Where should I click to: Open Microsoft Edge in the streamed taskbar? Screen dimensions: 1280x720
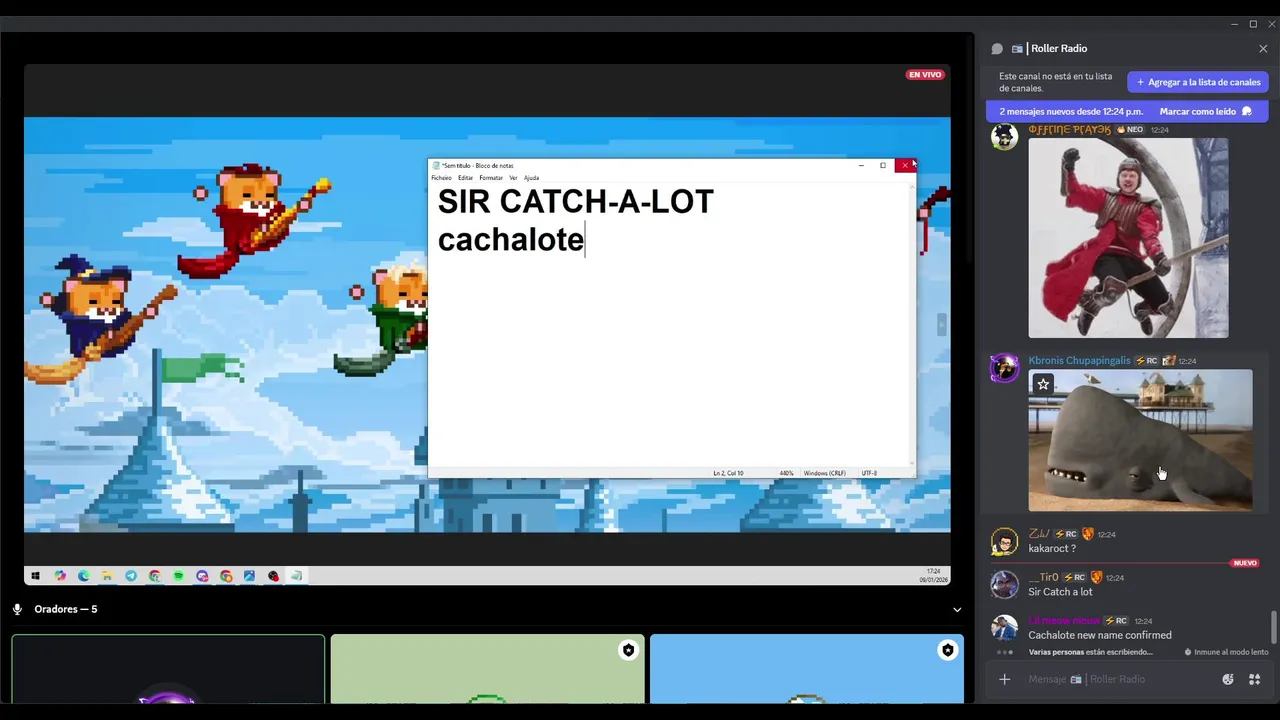click(x=83, y=576)
